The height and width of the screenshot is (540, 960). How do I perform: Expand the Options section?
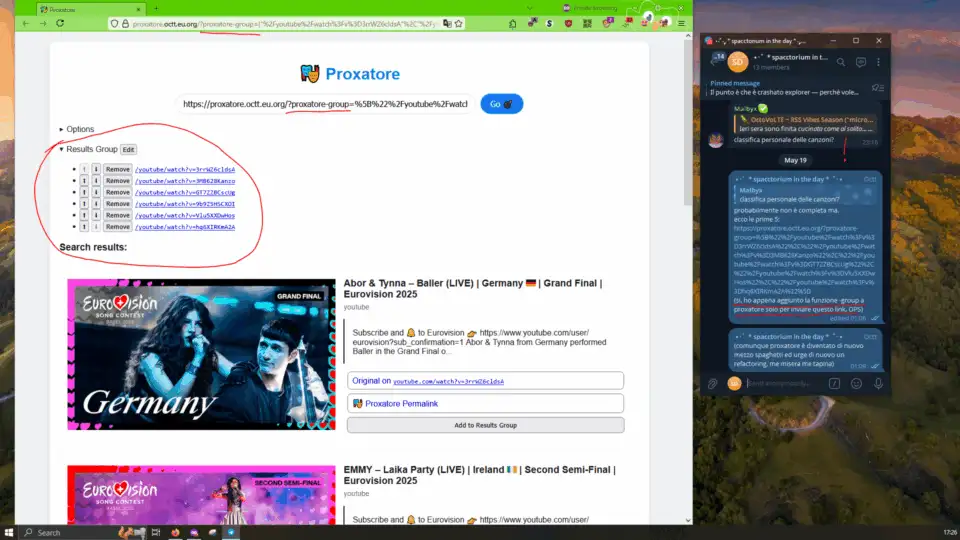77,129
